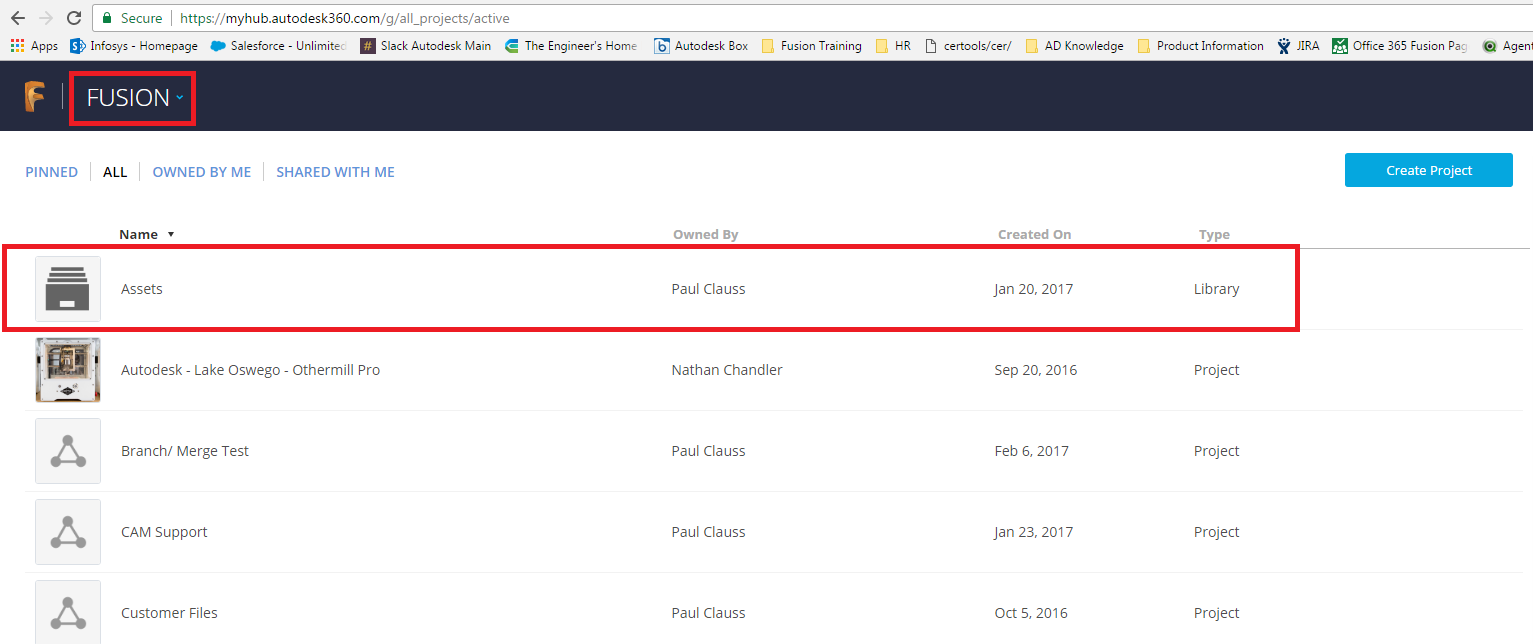Click the browser back arrow
This screenshot has height=644, width=1533.
click(17, 18)
